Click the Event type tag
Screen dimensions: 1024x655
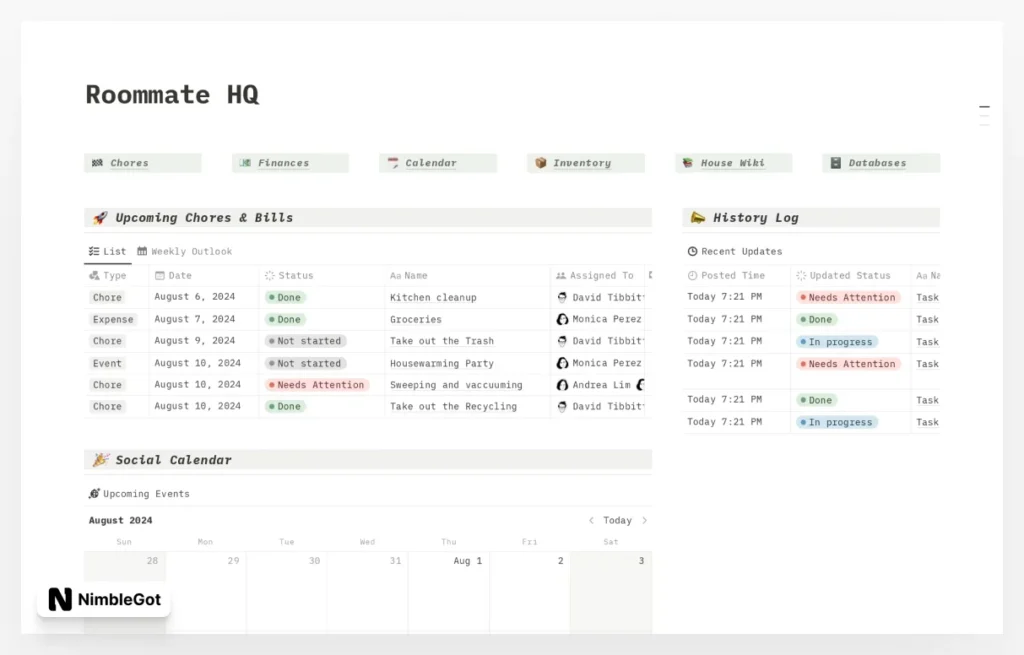107,363
